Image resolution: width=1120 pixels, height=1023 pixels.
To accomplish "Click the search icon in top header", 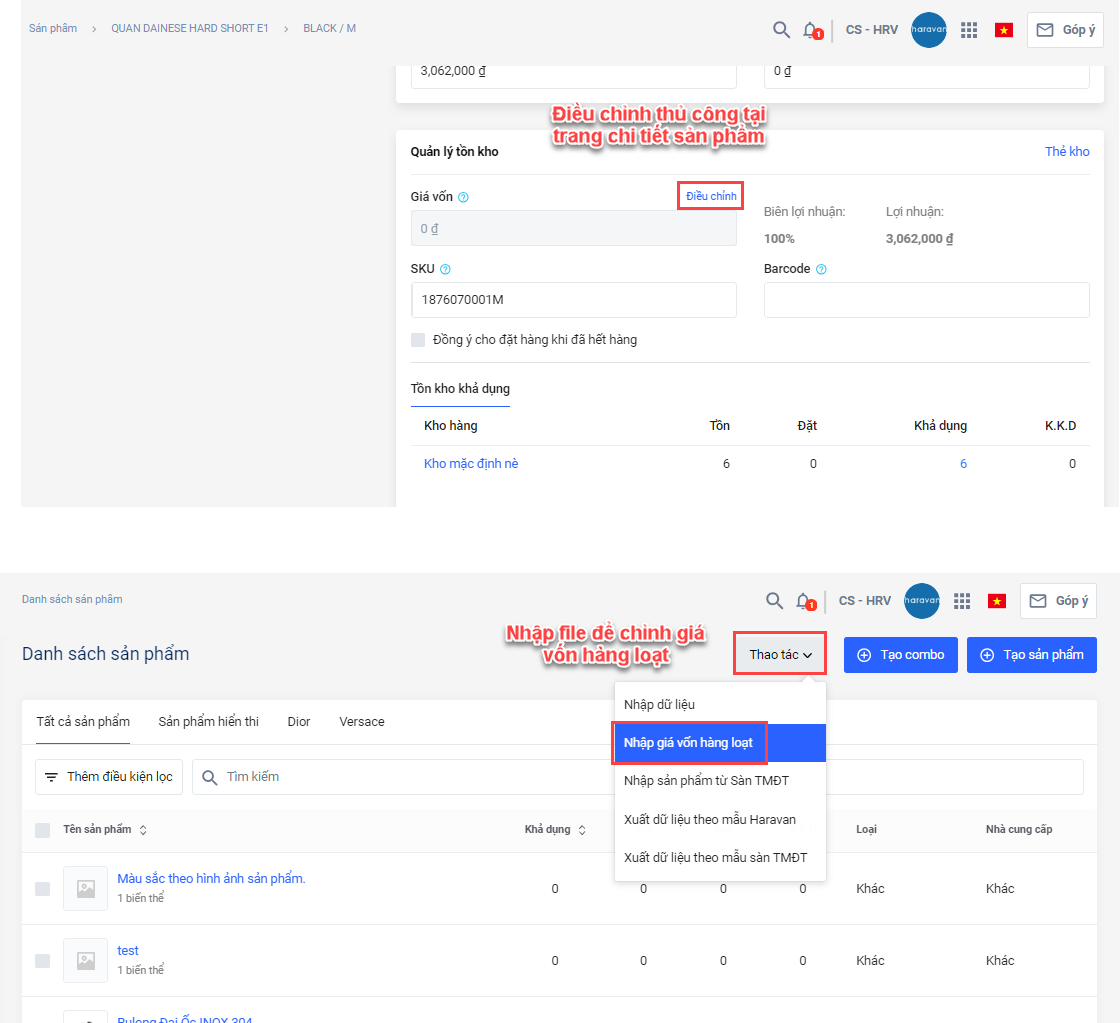I will [x=781, y=30].
